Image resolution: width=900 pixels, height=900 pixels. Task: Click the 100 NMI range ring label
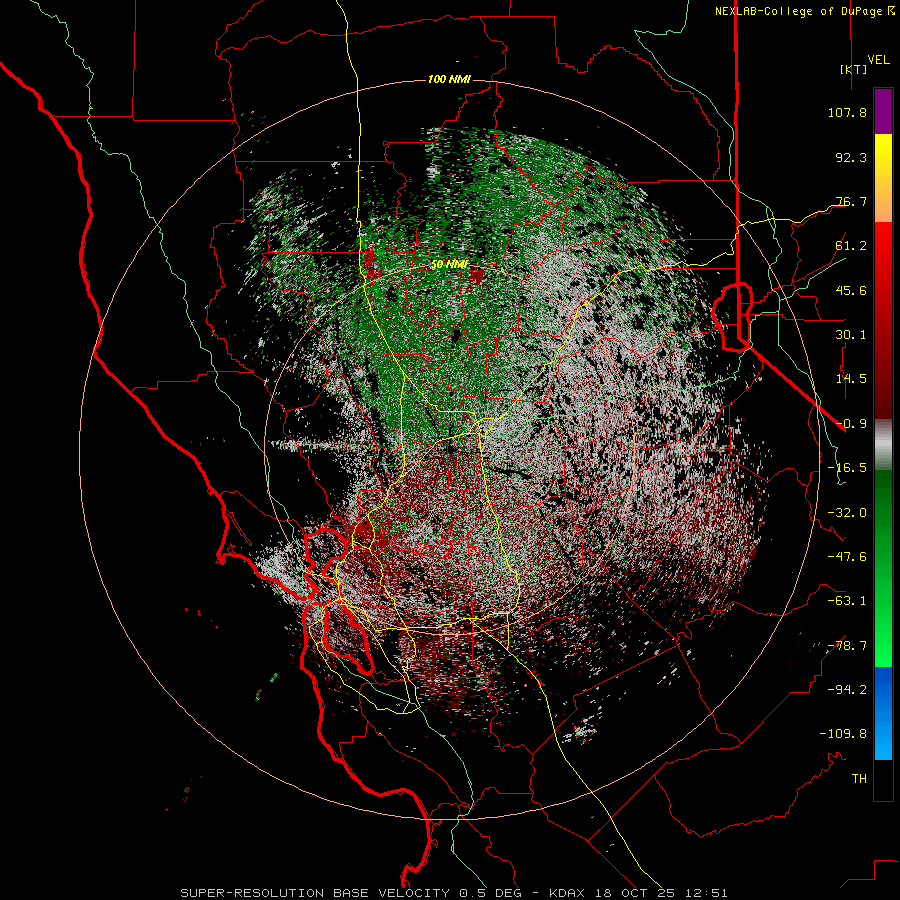(x=449, y=79)
